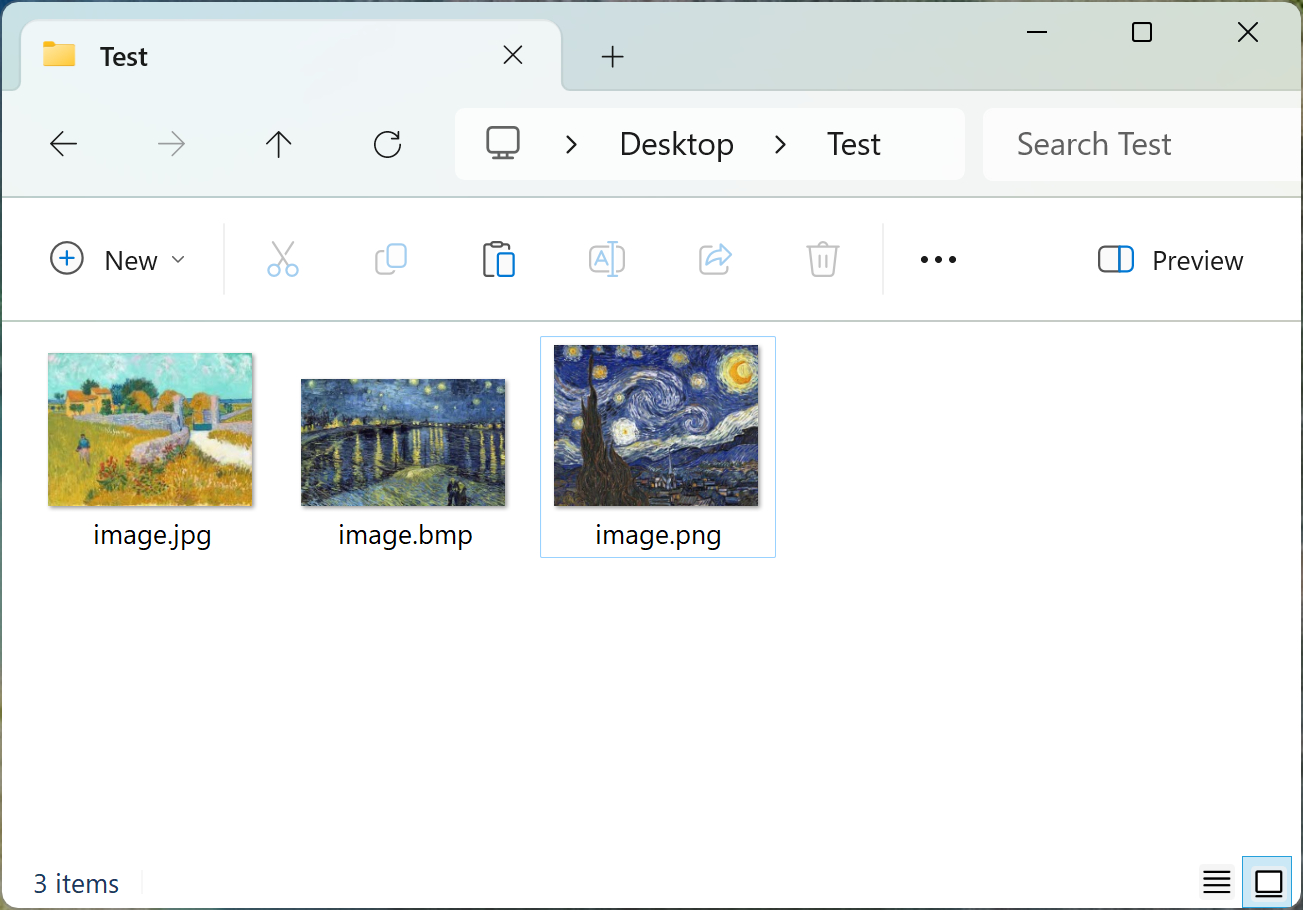Minimize the File Explorer window
This screenshot has height=910, width=1303.
1037,33
